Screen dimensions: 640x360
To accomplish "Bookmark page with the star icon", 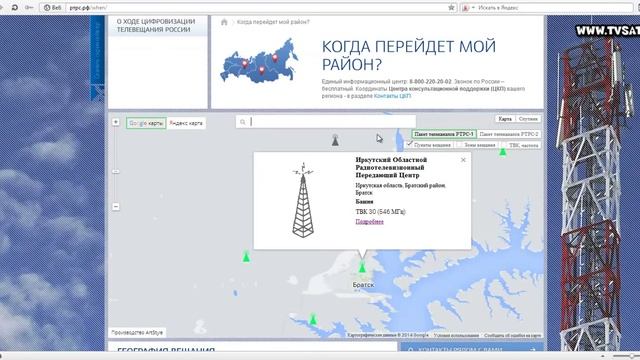I will [451, 8].
